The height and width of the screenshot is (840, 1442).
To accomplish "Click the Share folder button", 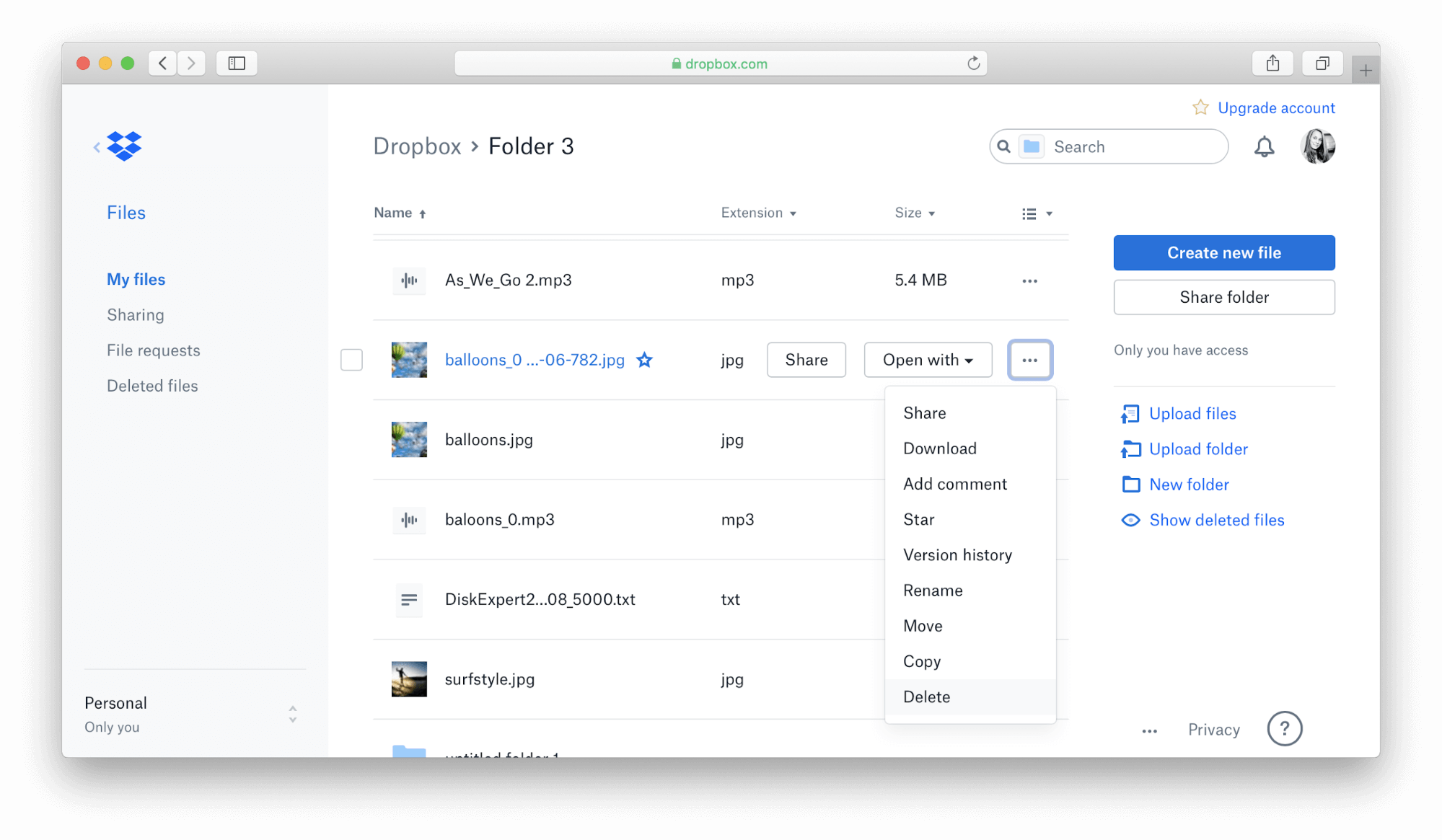I will [x=1223, y=297].
